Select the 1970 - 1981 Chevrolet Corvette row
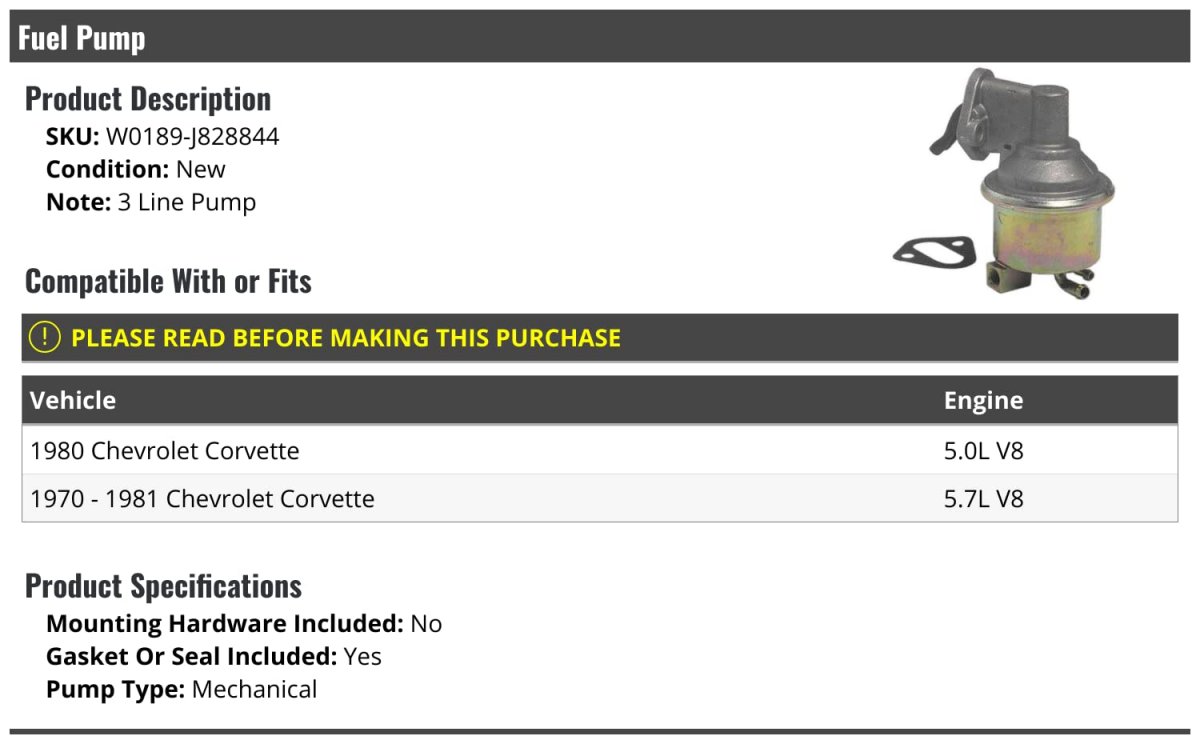Screen dimensions: 1200x744 [x=600, y=498]
